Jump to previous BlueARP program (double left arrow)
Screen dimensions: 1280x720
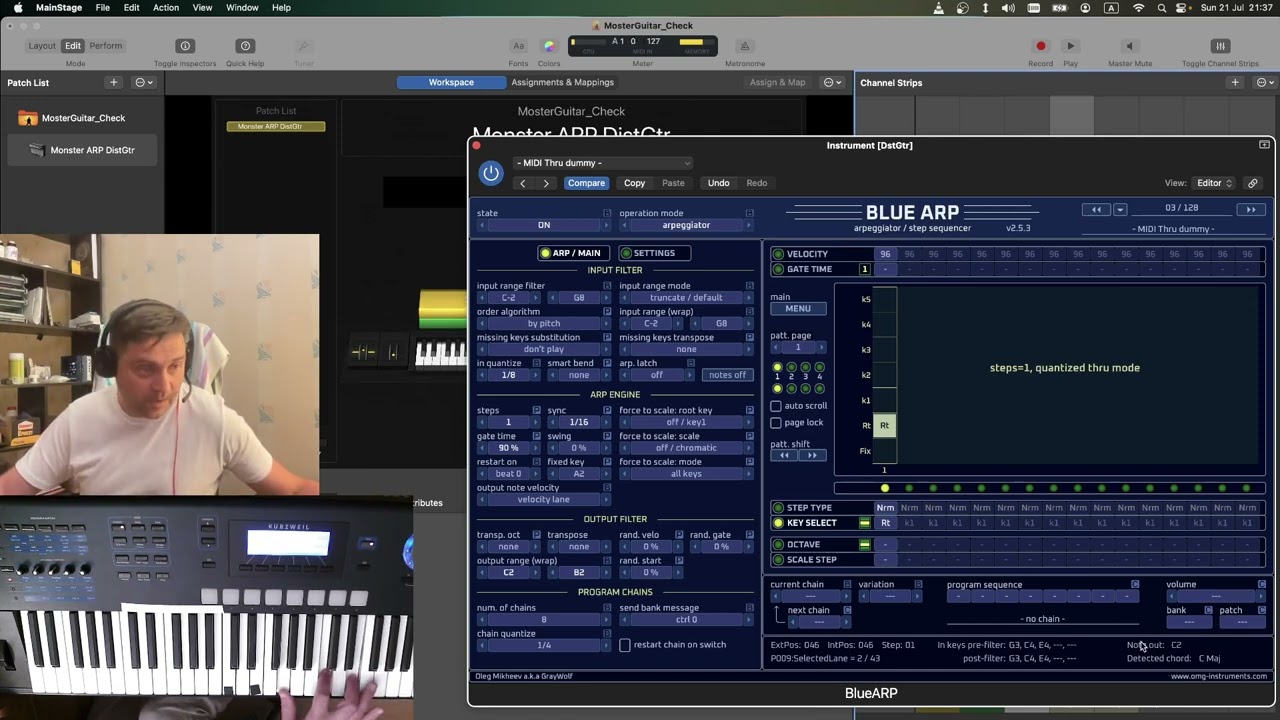click(1096, 210)
